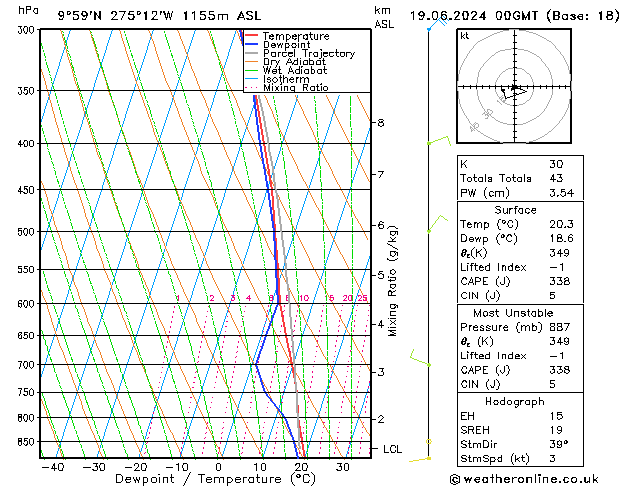Click the gray Parcel Trajectory legend swatch
The height and width of the screenshot is (486, 629).
click(x=252, y=54)
